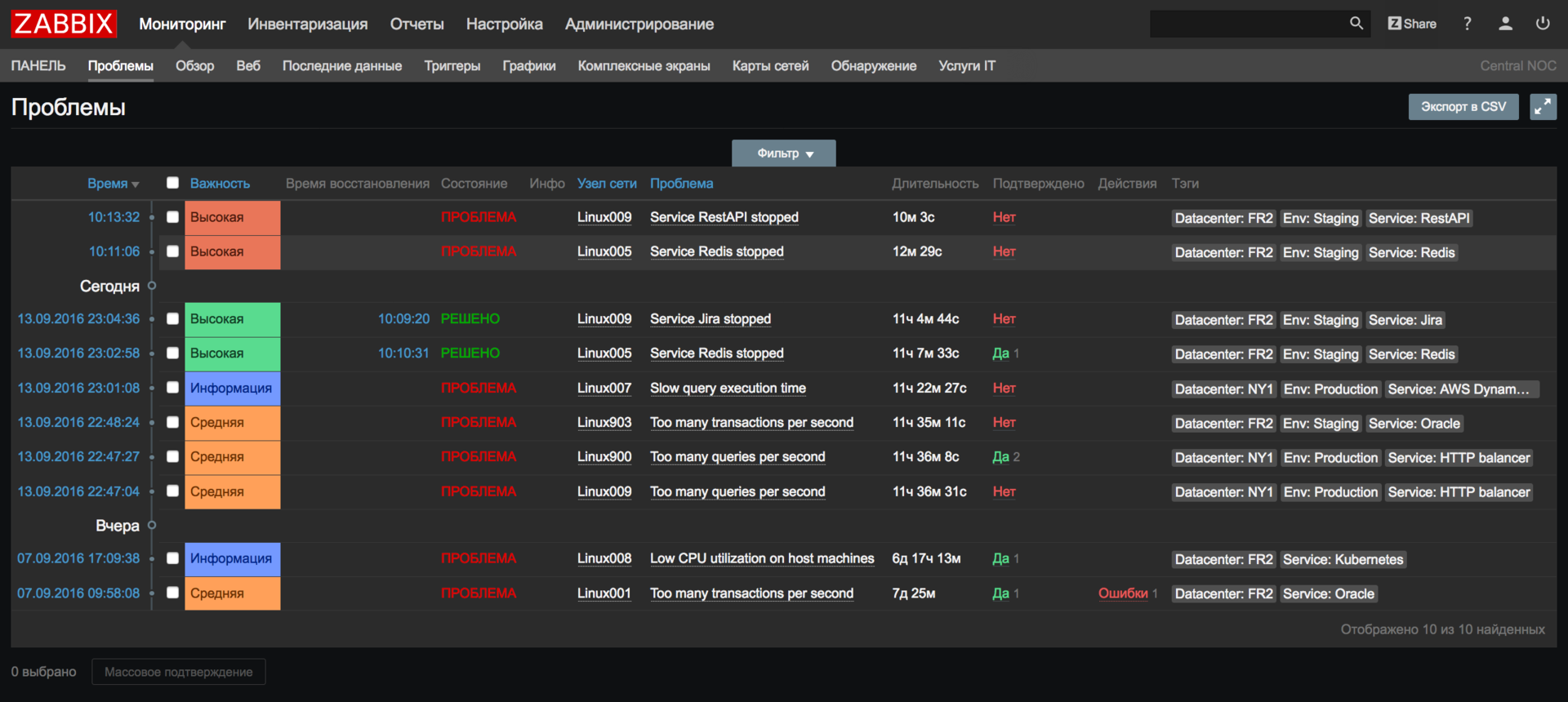Switch to the Триггеры tab
The height and width of the screenshot is (702, 1568).
coord(452,66)
